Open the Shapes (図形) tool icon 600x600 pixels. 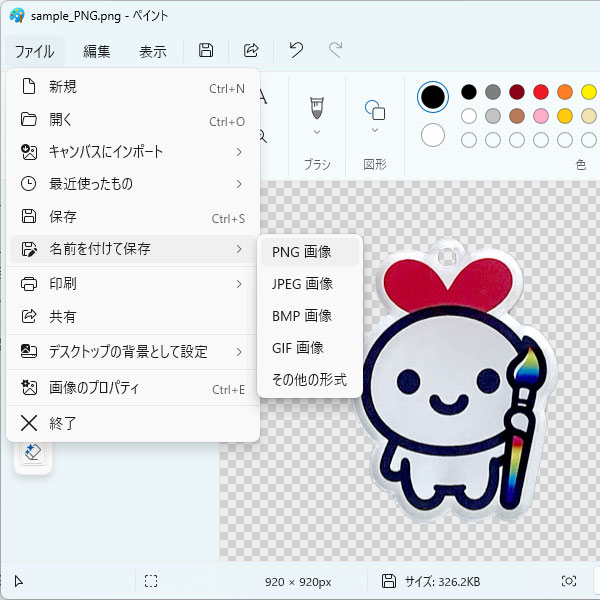375,110
